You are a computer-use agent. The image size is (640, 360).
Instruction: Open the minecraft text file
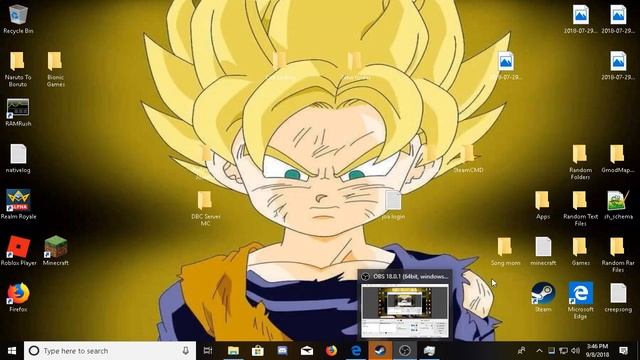(543, 252)
